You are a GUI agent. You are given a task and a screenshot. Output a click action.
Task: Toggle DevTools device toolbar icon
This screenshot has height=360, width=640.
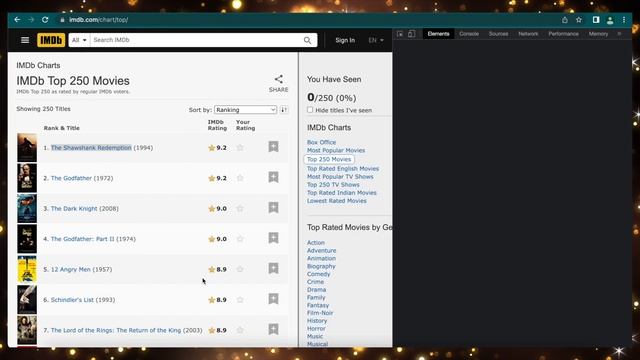coord(411,34)
